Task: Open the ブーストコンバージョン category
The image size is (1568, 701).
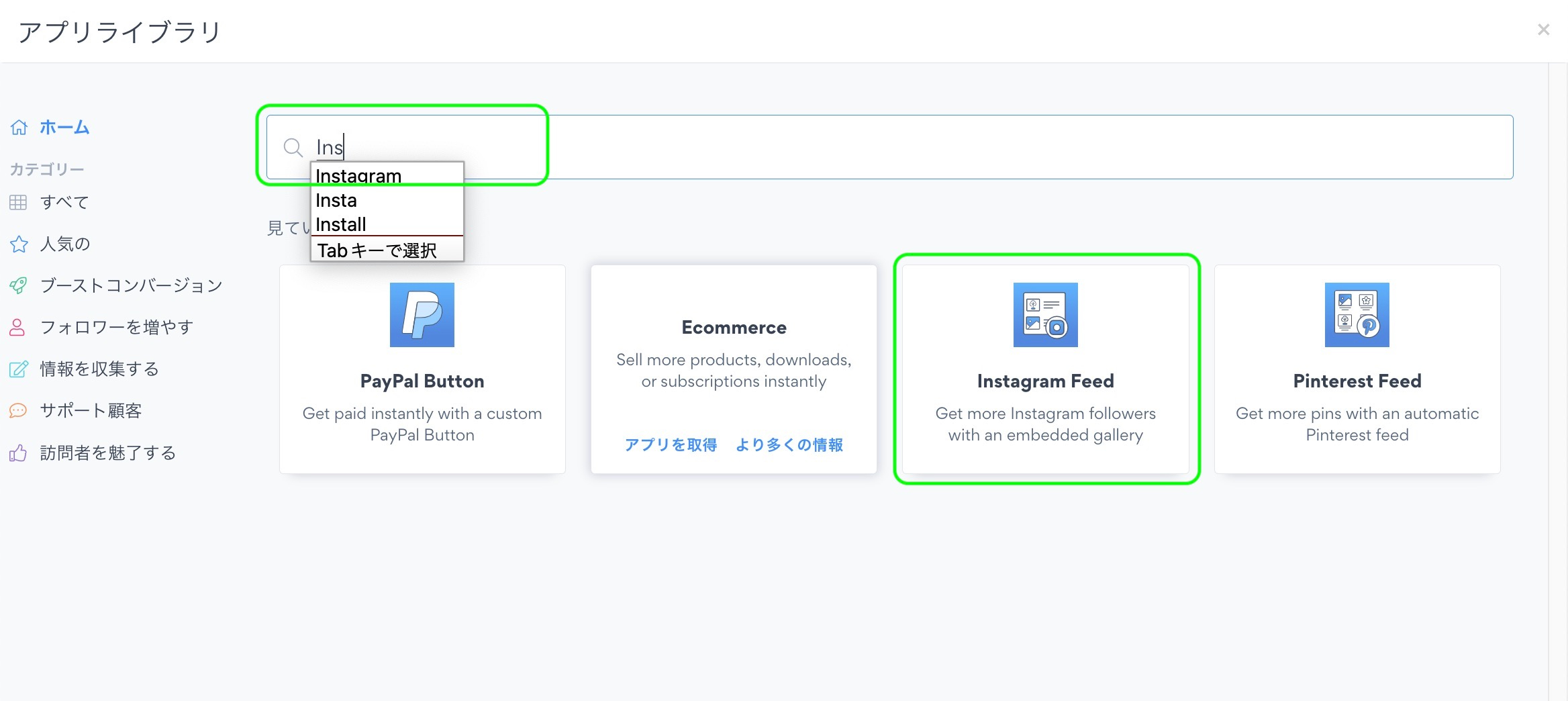Action: (x=132, y=285)
